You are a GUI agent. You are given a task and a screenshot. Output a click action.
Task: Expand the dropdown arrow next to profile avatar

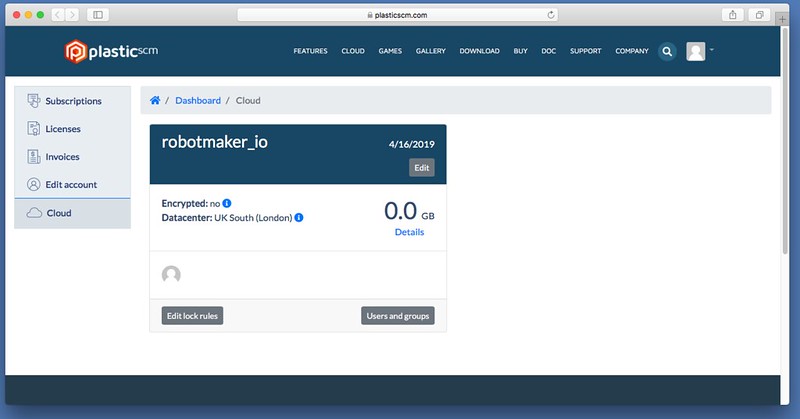(x=712, y=50)
